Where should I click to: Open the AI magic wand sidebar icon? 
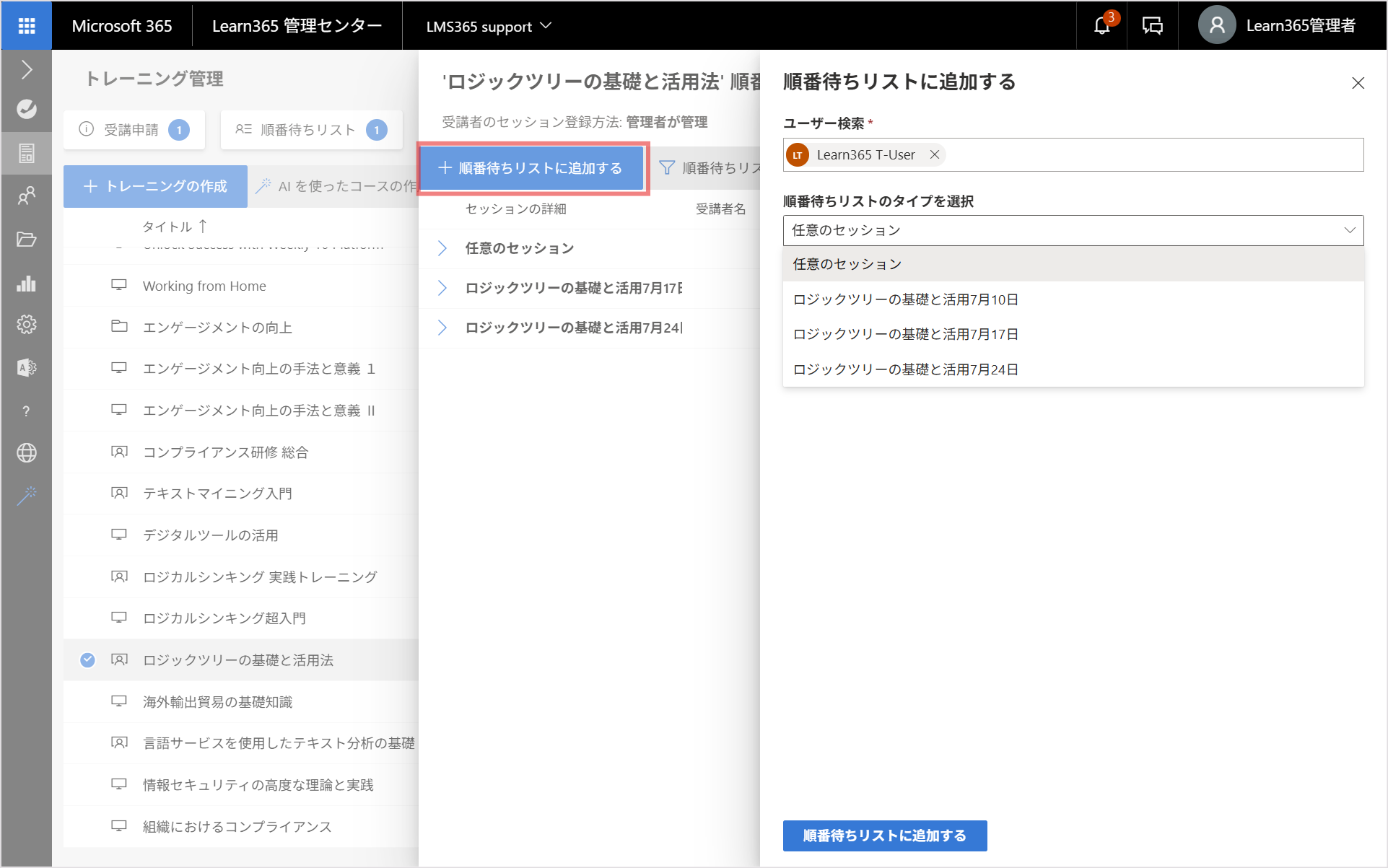27,496
